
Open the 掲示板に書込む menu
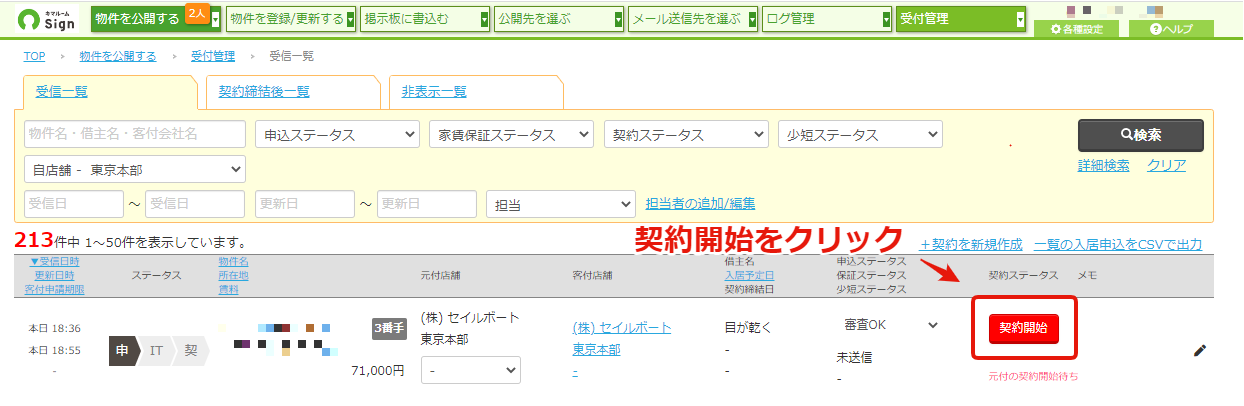tap(424, 18)
